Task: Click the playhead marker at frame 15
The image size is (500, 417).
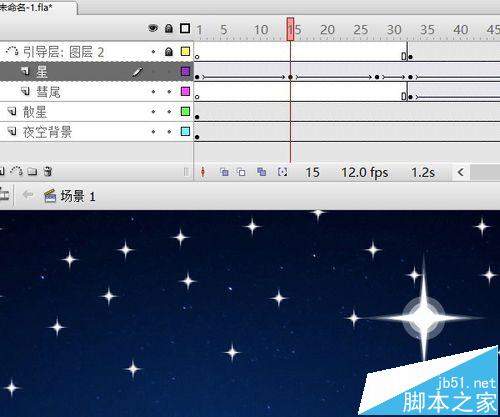Action: coord(290,29)
